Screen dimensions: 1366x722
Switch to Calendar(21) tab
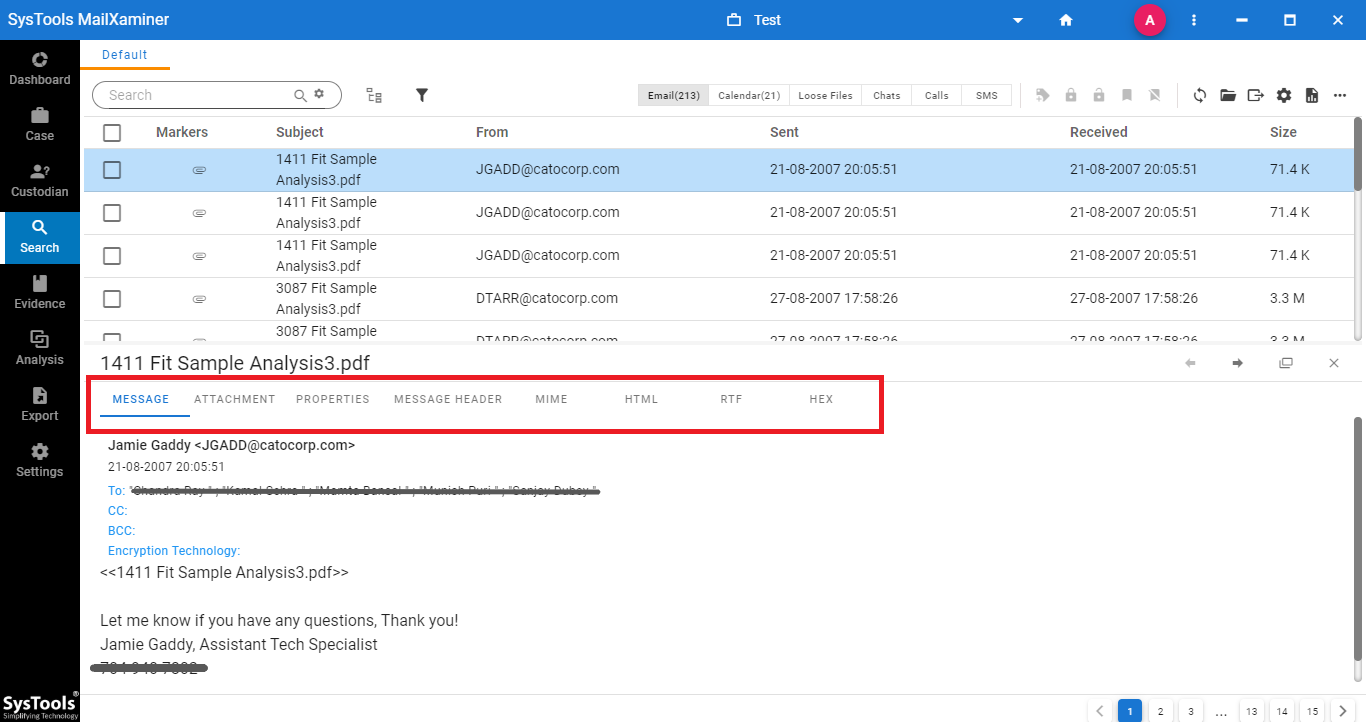tap(749, 95)
